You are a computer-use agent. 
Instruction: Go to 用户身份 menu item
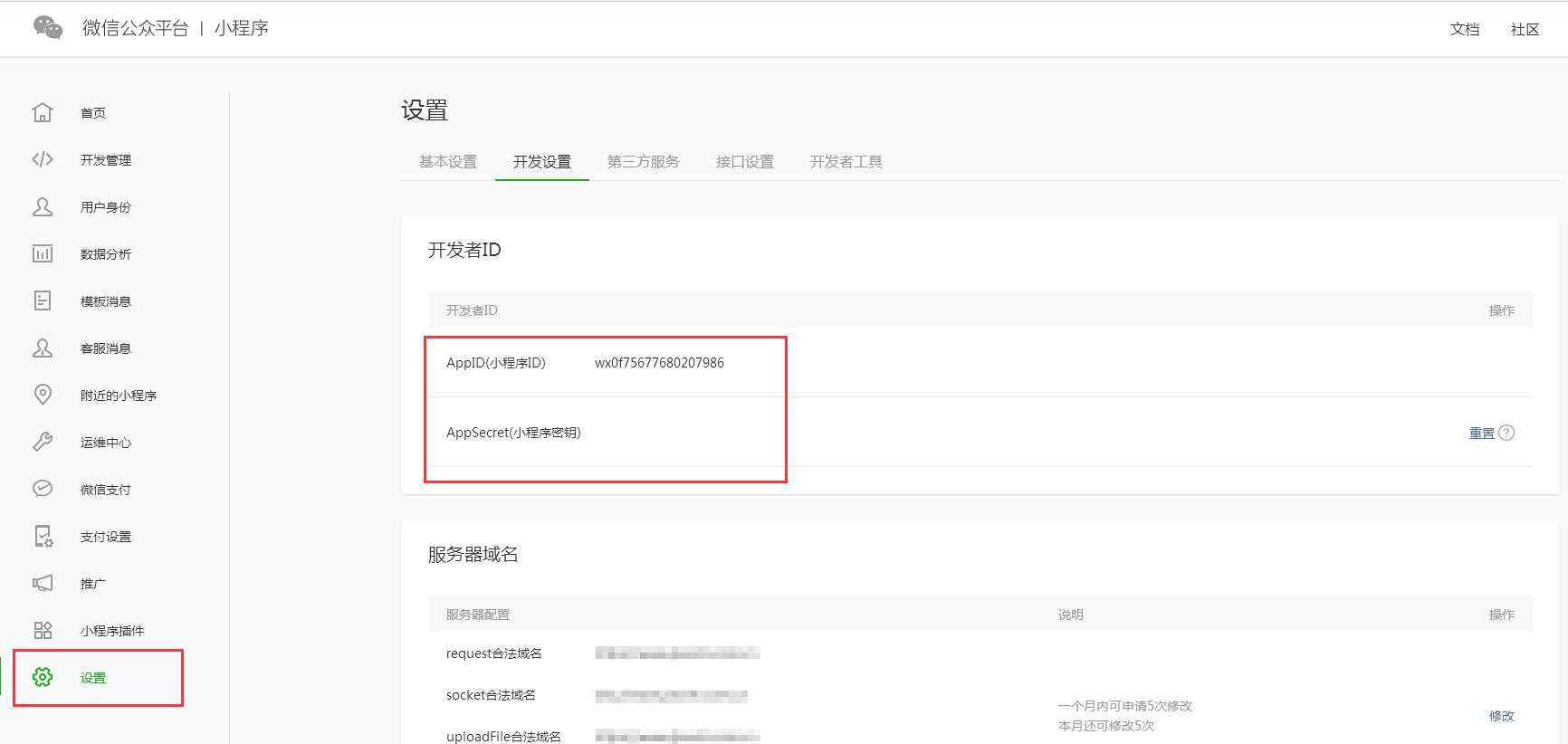tap(106, 207)
